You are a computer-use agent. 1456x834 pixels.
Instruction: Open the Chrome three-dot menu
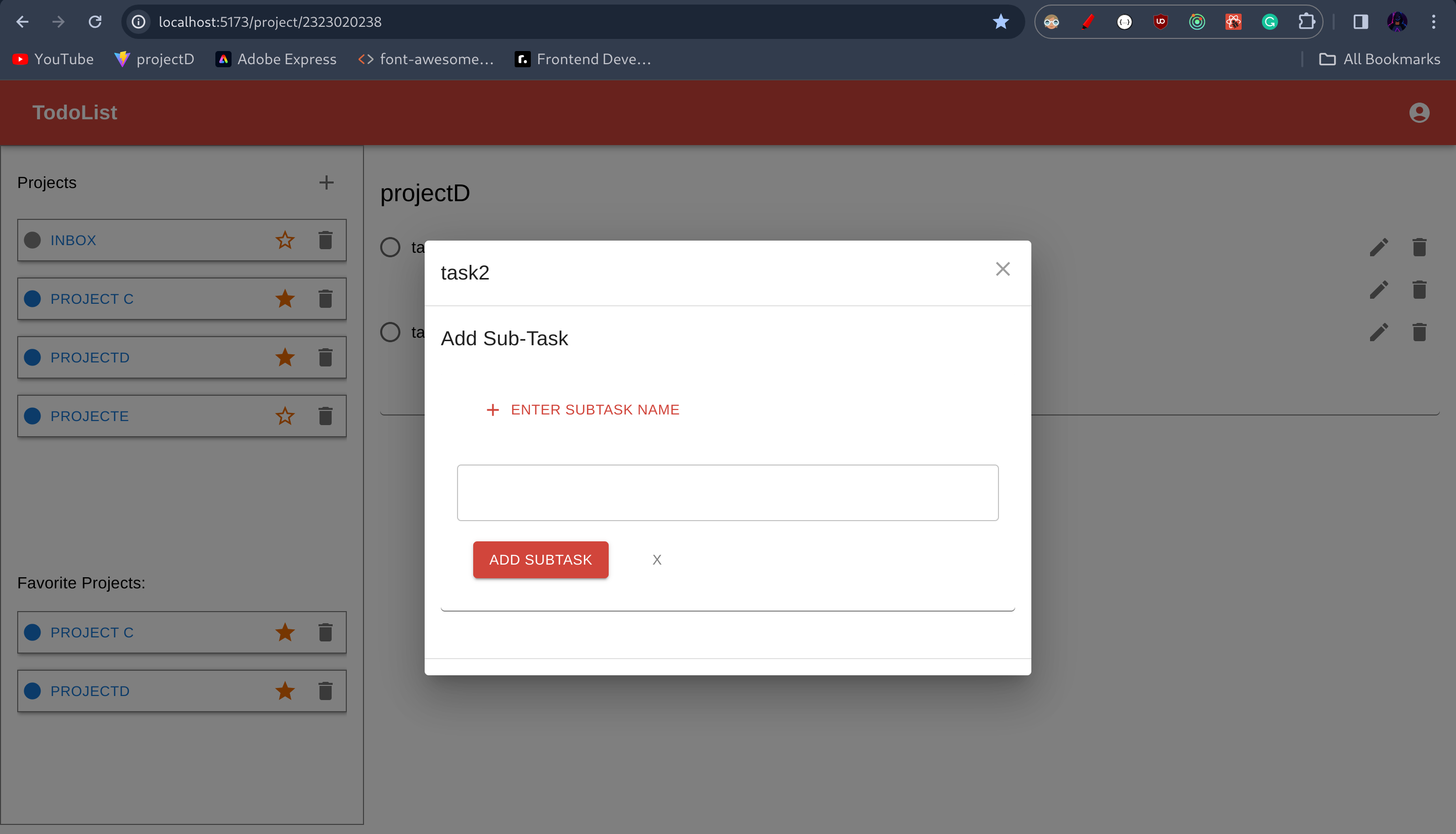coord(1433,22)
